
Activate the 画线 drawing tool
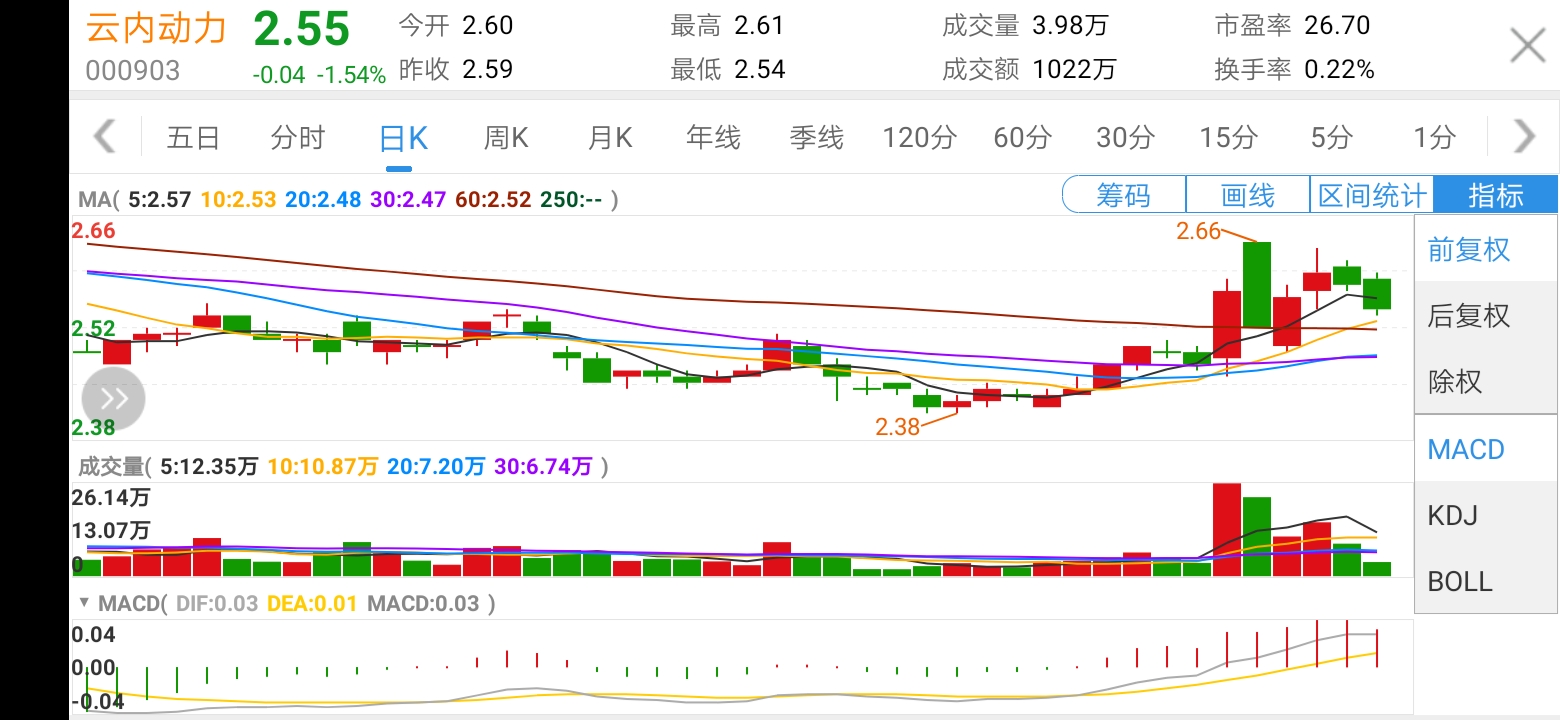[1248, 195]
